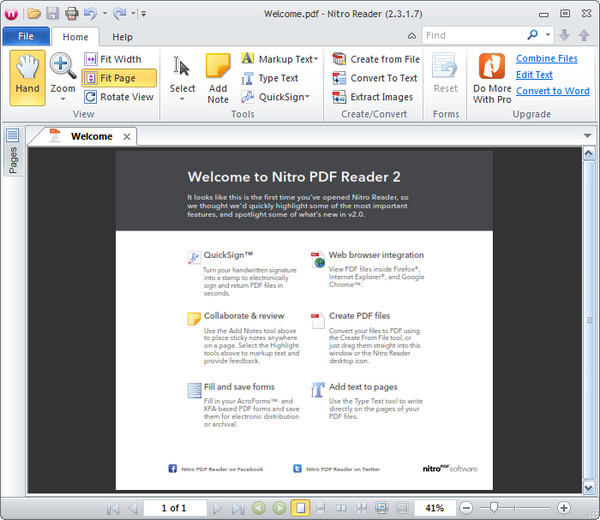Toggle single page layout in status bar
Viewport: 600px width, 520px height.
click(301, 508)
